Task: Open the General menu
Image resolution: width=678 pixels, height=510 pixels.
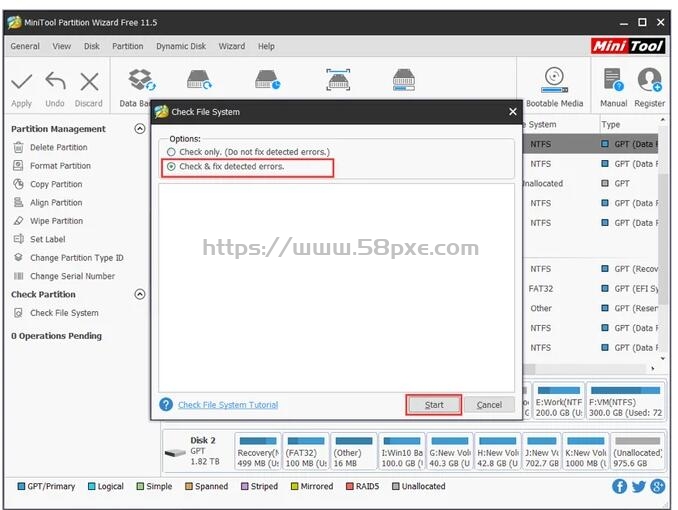Action: click(25, 46)
